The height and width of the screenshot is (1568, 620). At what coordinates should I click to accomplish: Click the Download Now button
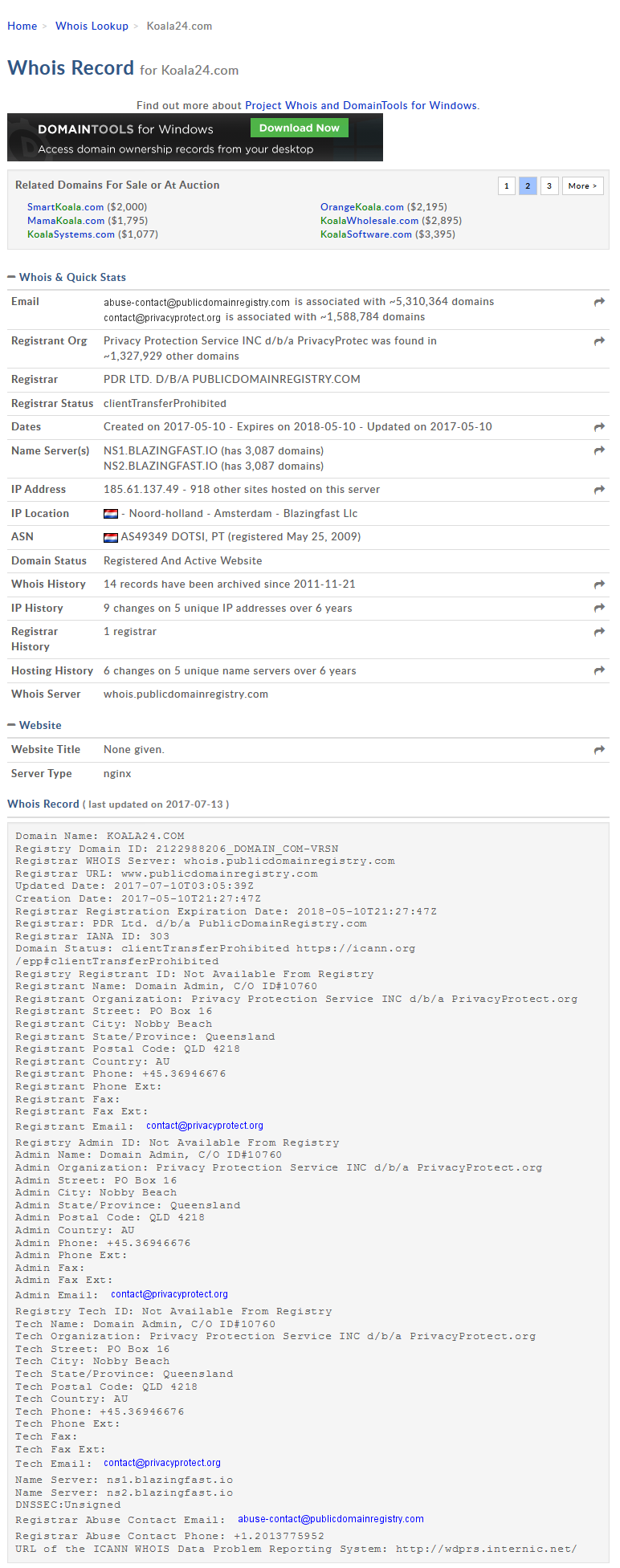click(299, 128)
